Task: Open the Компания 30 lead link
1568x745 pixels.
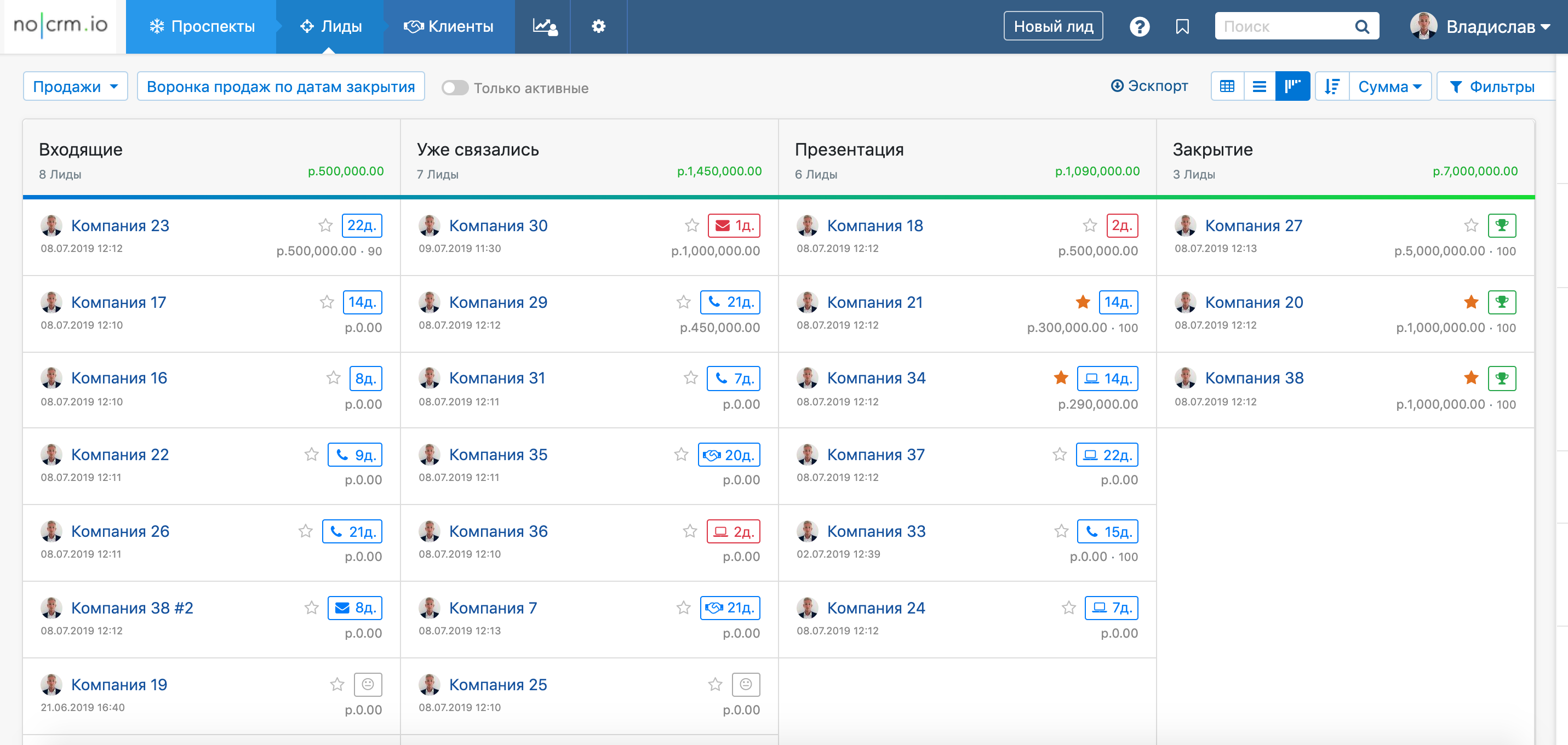Action: 498,226
